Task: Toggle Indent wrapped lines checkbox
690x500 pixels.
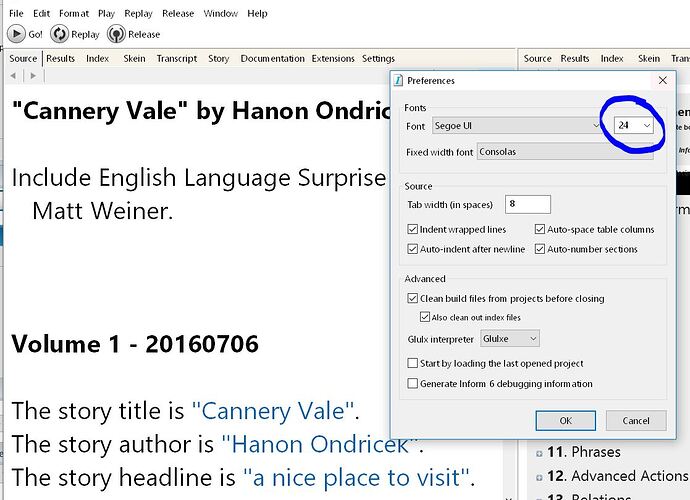Action: (x=413, y=230)
